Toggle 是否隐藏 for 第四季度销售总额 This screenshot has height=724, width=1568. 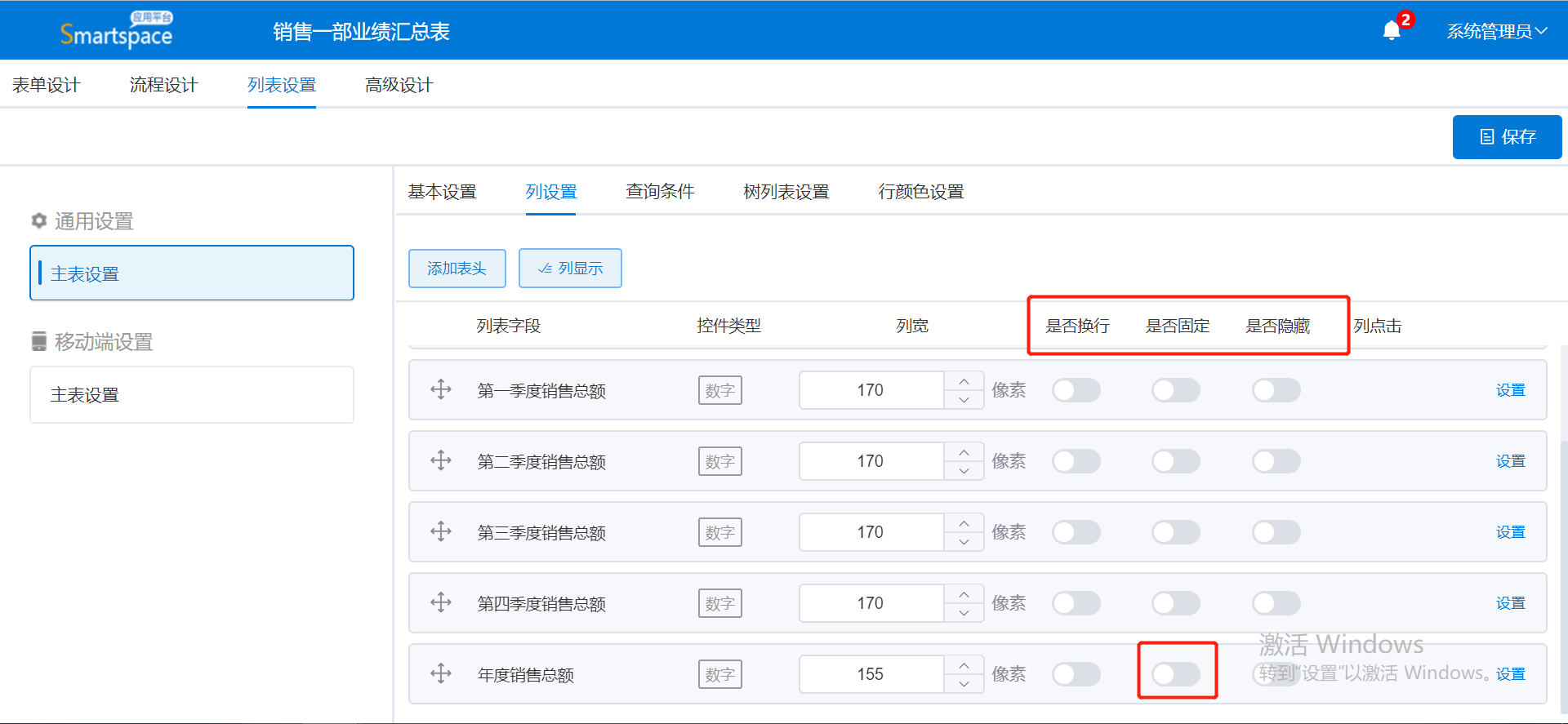[x=1276, y=603]
